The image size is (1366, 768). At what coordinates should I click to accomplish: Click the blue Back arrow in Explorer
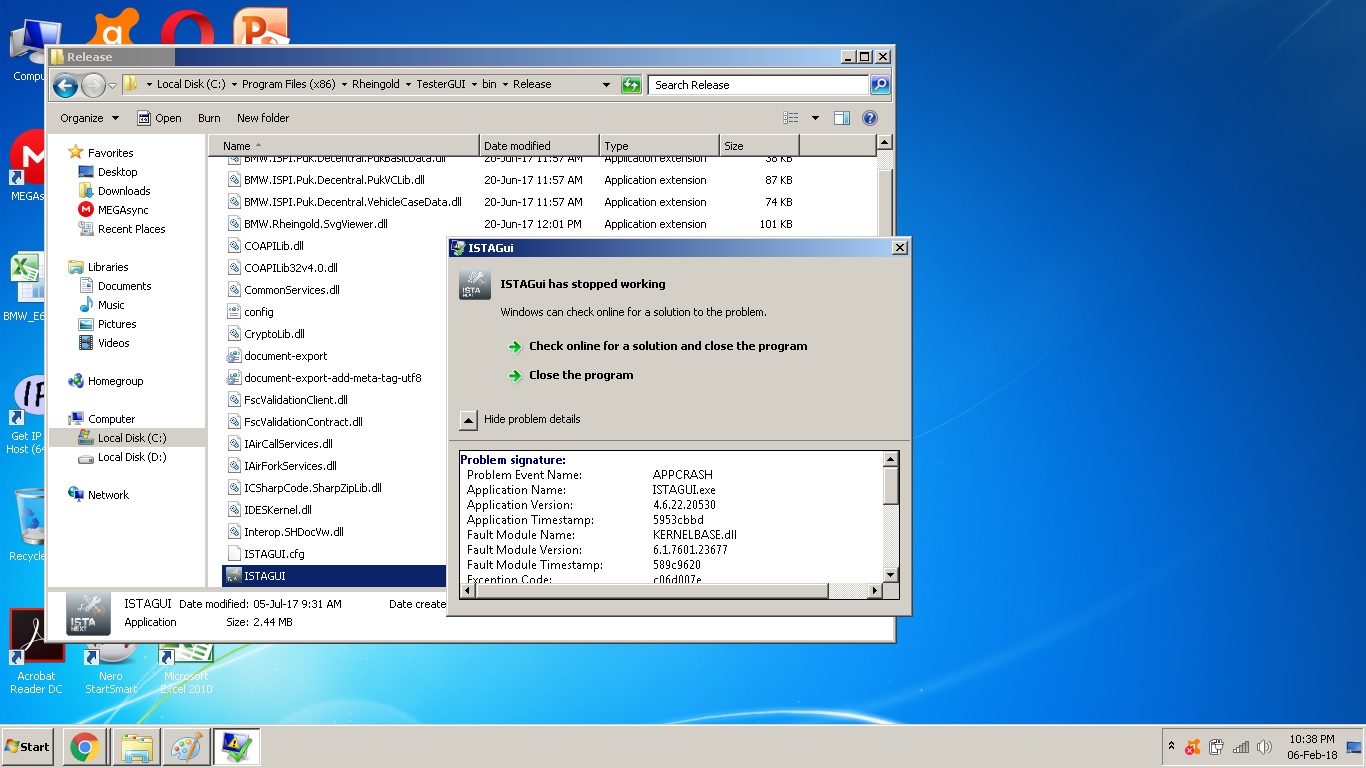click(x=65, y=85)
